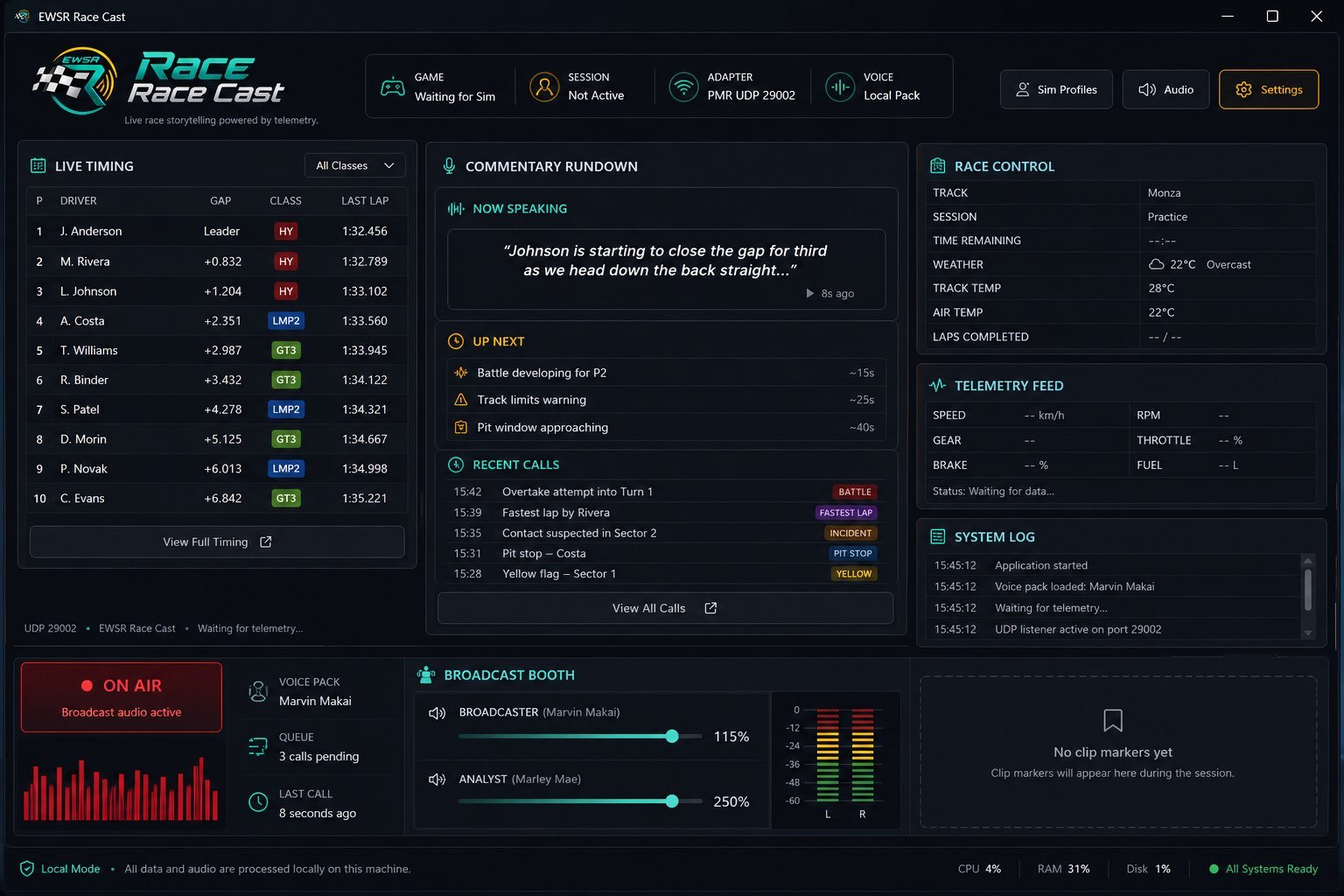Click the System Log scroll down arrow

tap(1308, 633)
